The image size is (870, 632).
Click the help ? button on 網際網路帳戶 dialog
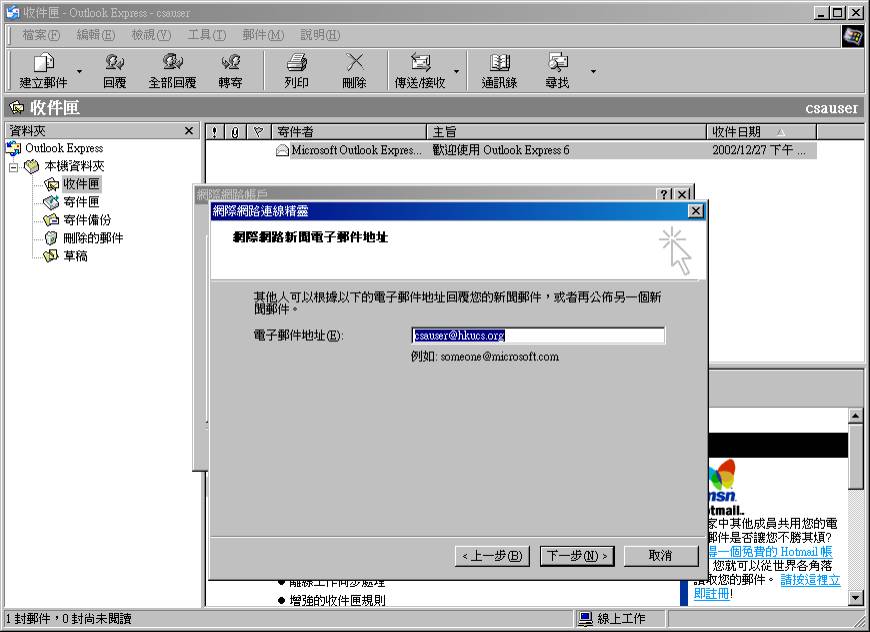point(664,194)
